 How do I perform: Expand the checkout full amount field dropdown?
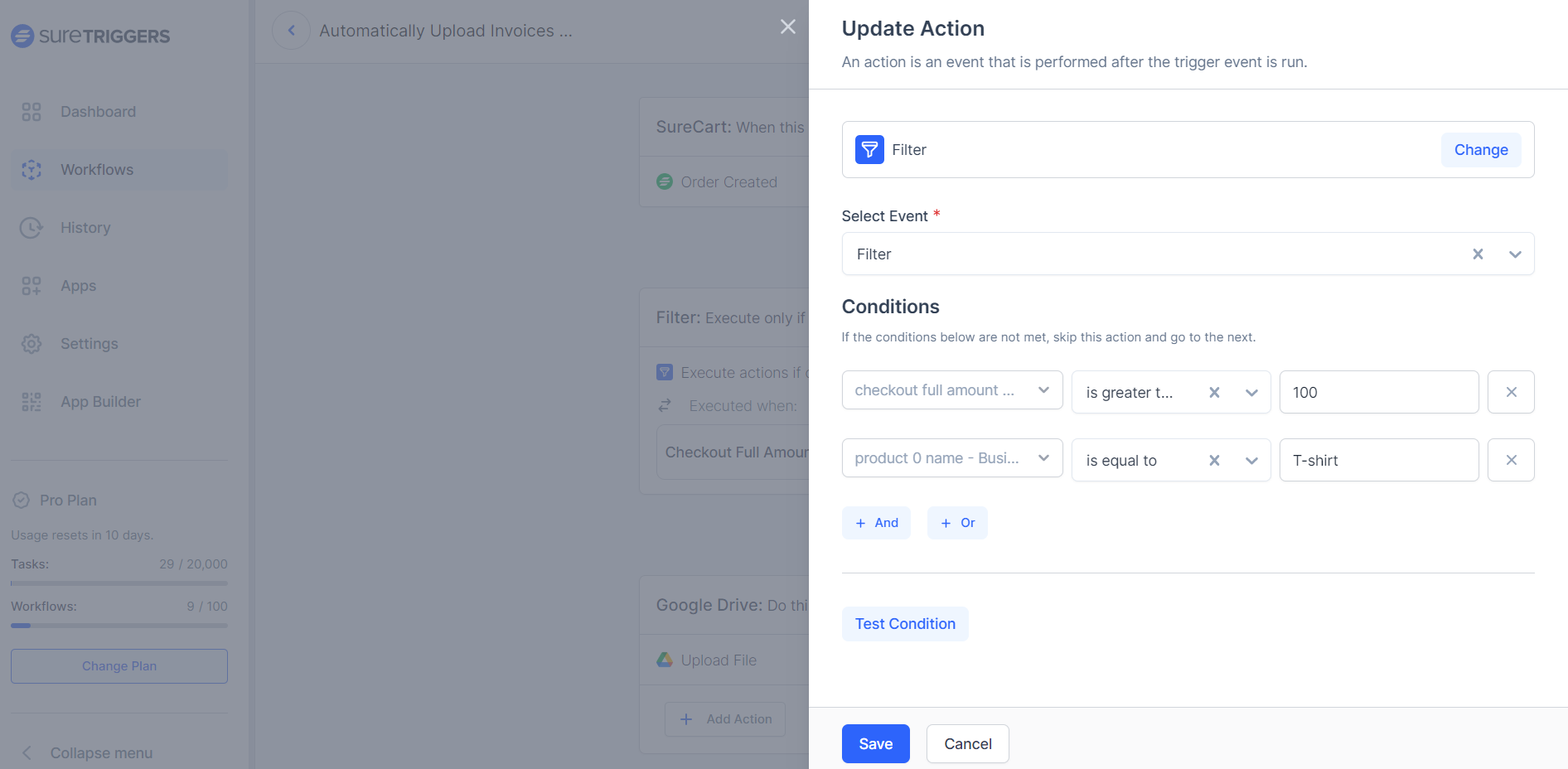1043,390
